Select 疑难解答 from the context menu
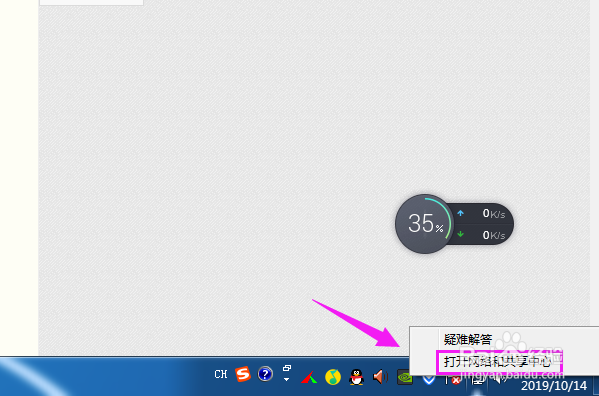 click(x=468, y=339)
